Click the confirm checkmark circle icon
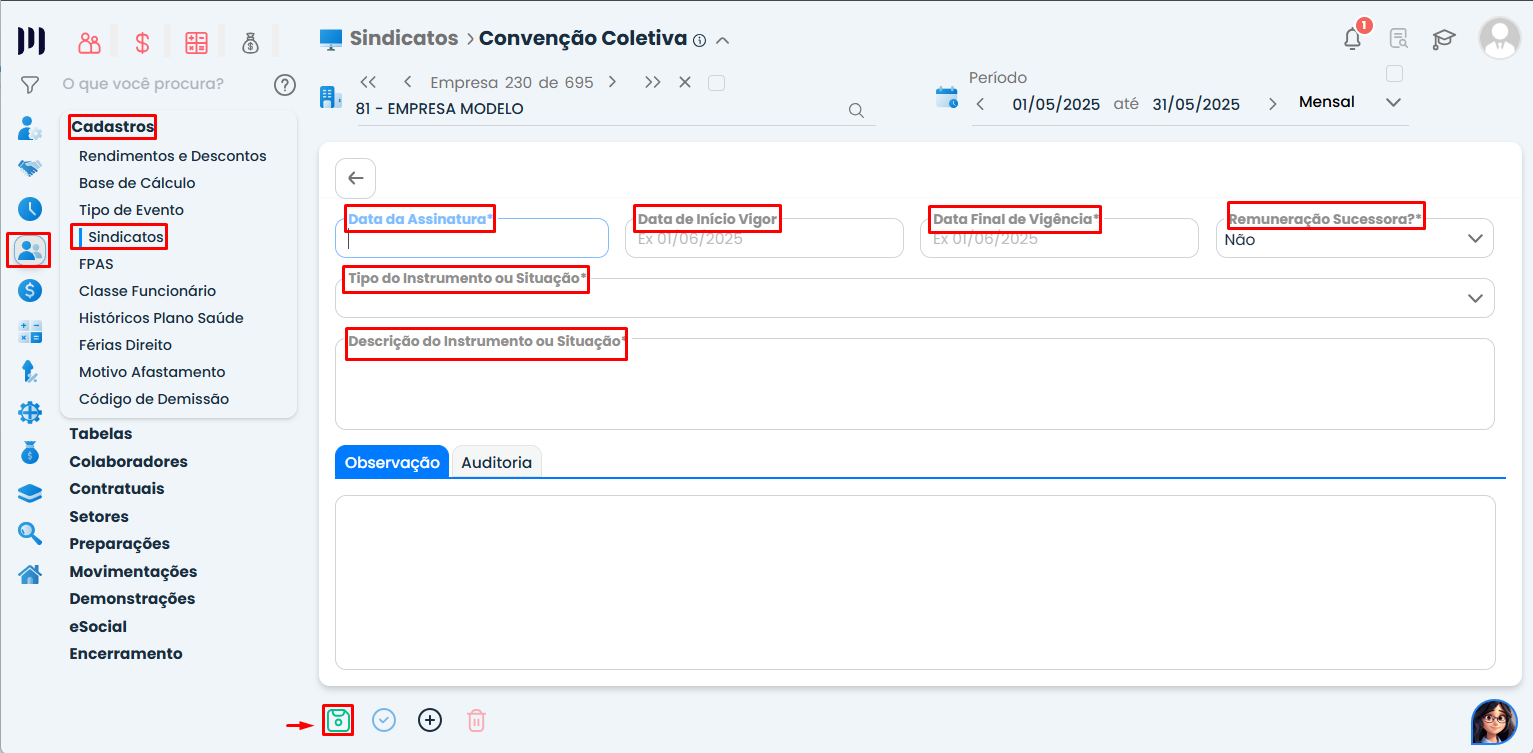 [x=384, y=720]
